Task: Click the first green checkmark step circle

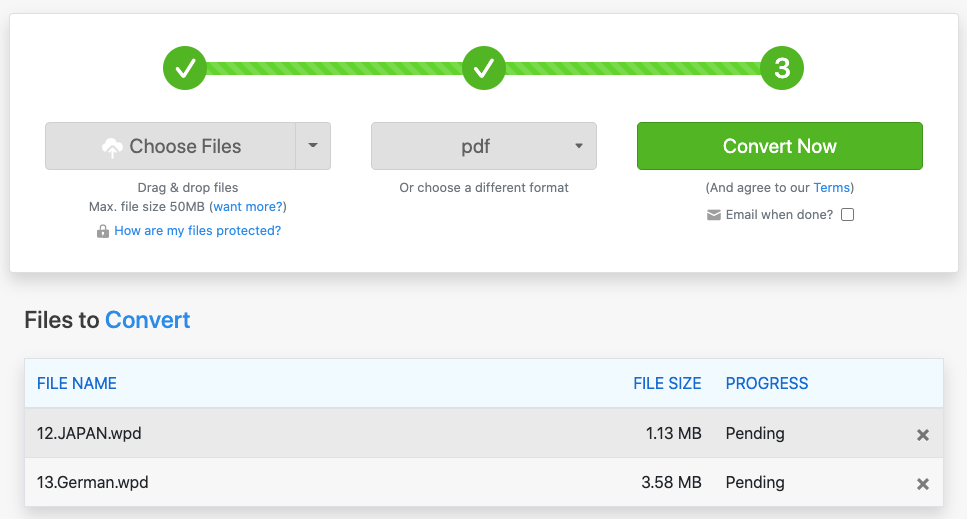Action: pos(185,68)
